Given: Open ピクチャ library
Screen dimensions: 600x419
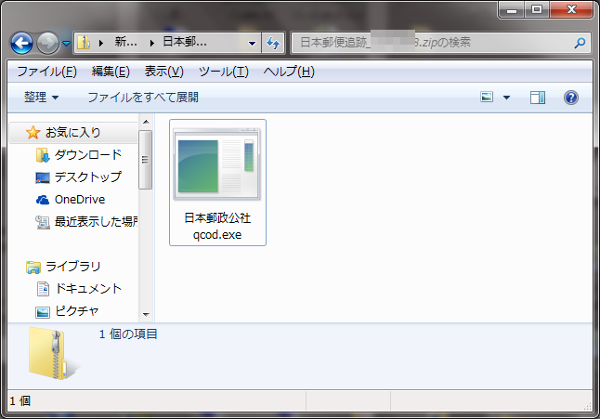Looking at the screenshot, I should [x=77, y=311].
